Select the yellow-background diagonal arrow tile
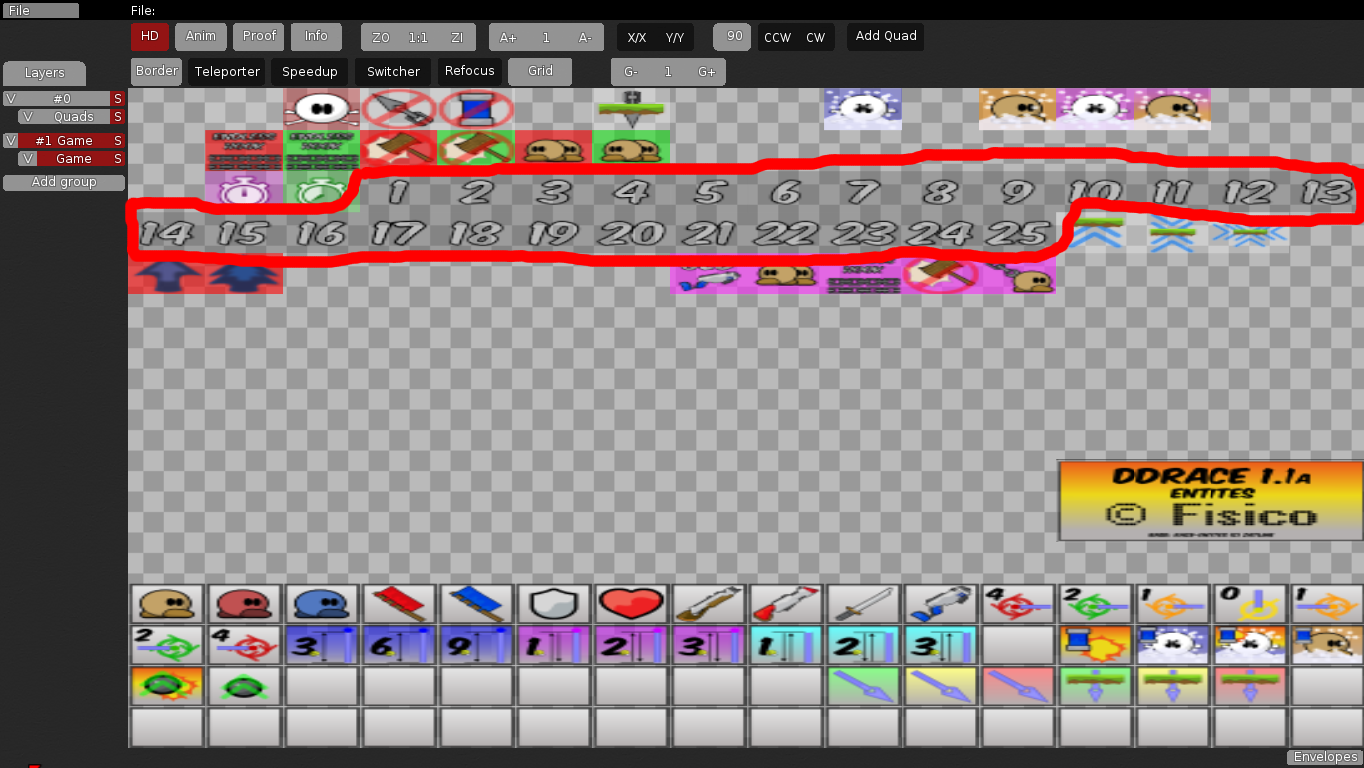 click(941, 686)
